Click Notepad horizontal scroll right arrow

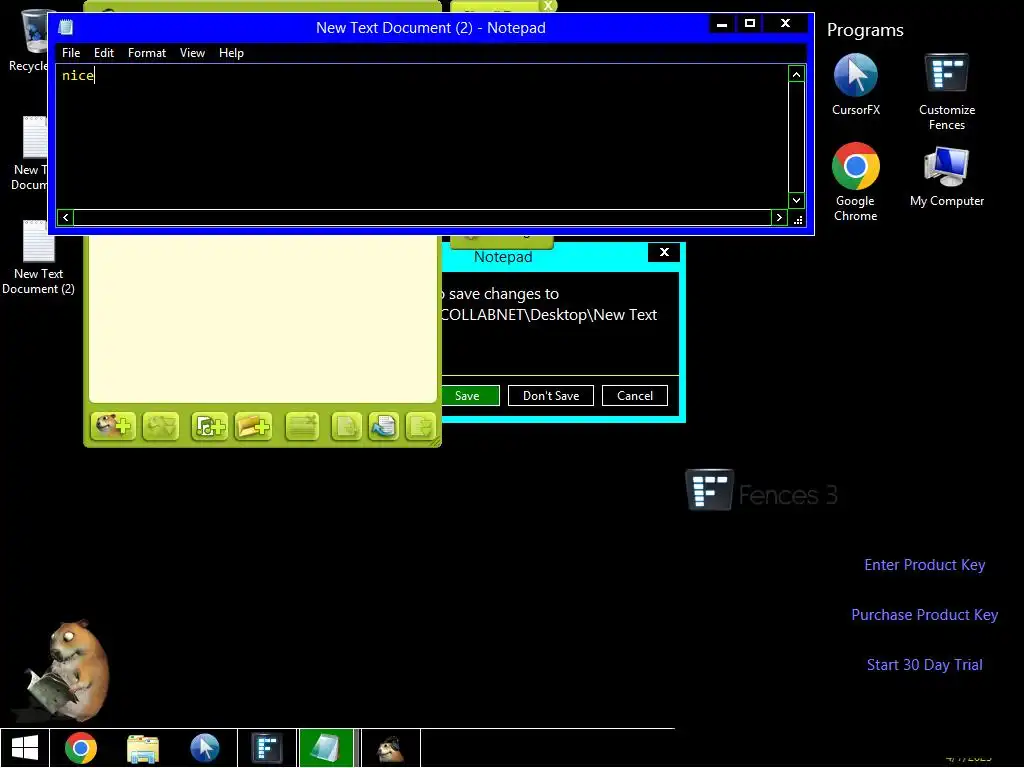pyautogui.click(x=779, y=217)
